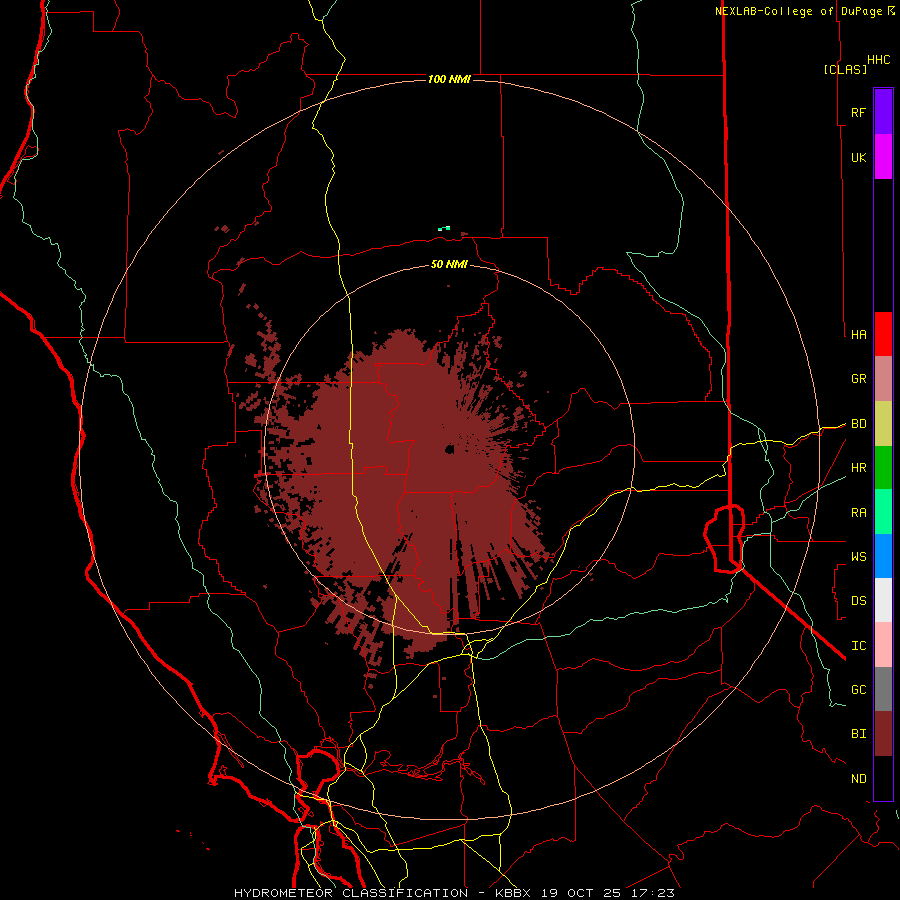Image resolution: width=900 pixels, height=900 pixels.
Task: Click the HHC product code label
Action: point(879,60)
